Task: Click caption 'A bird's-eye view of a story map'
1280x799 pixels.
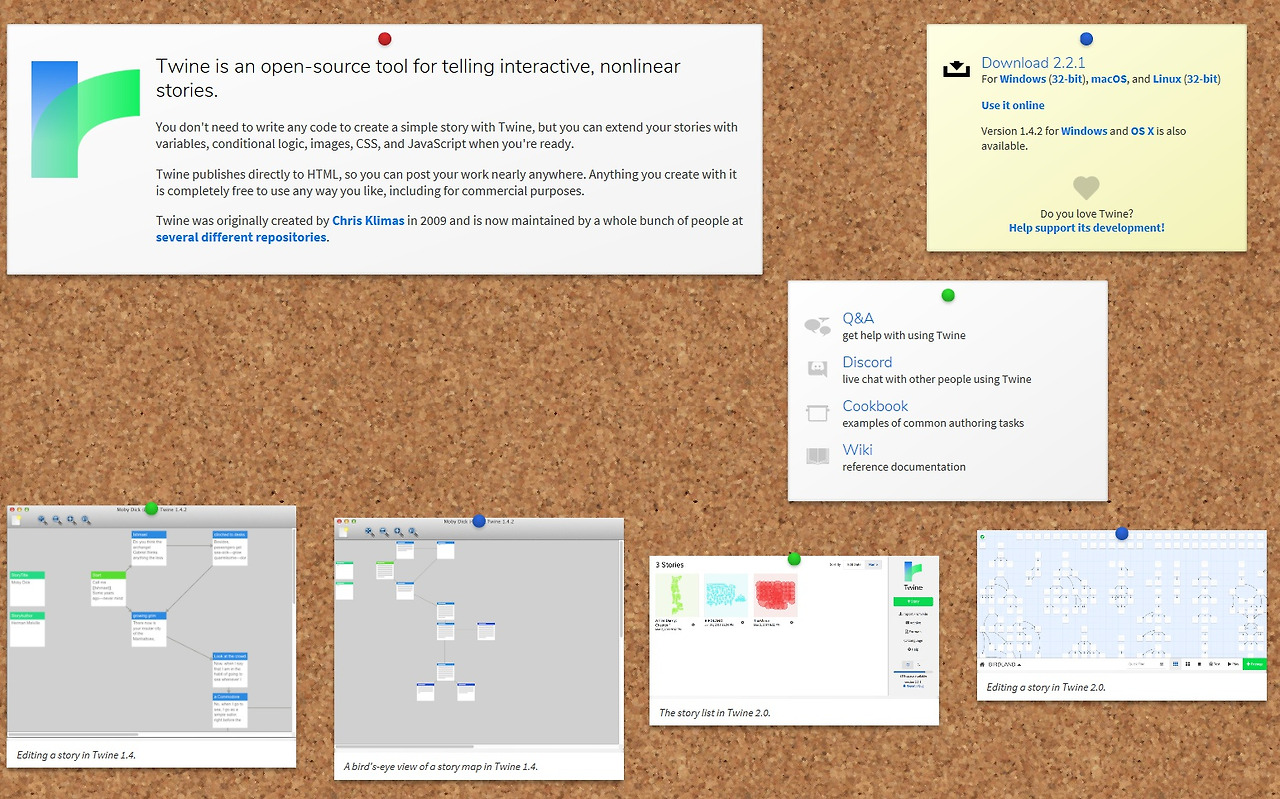Action: click(441, 767)
